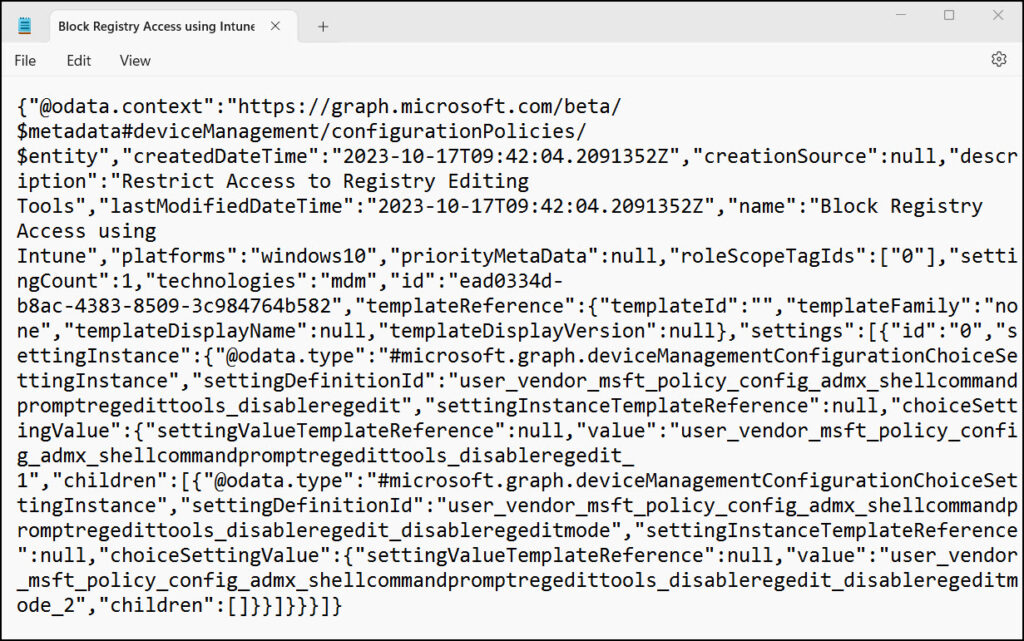Open the Edit menu
Screen dimensions: 1024x641
point(78,61)
